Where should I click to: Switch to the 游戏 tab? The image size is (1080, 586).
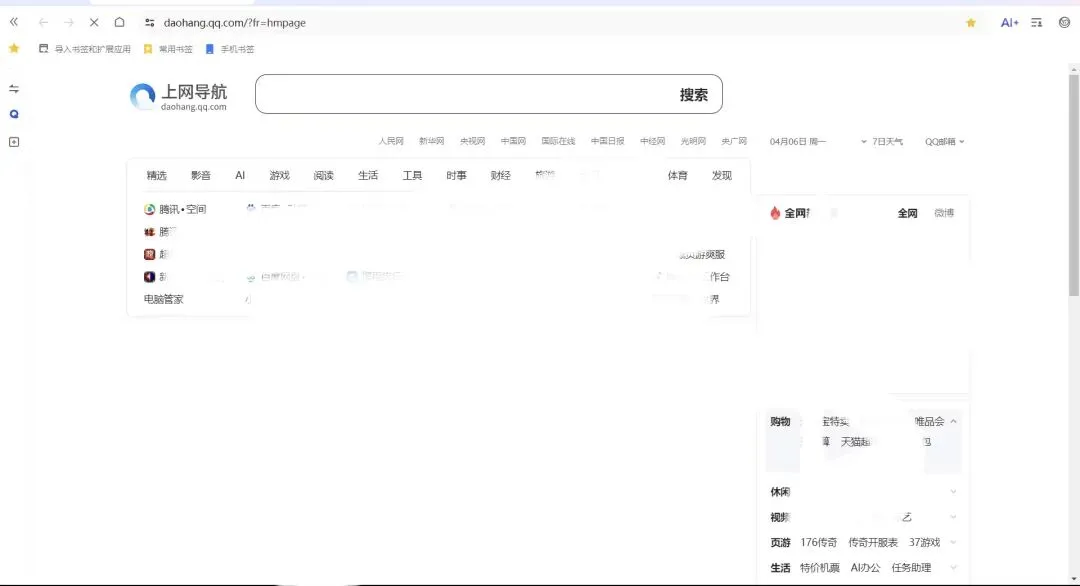279,176
